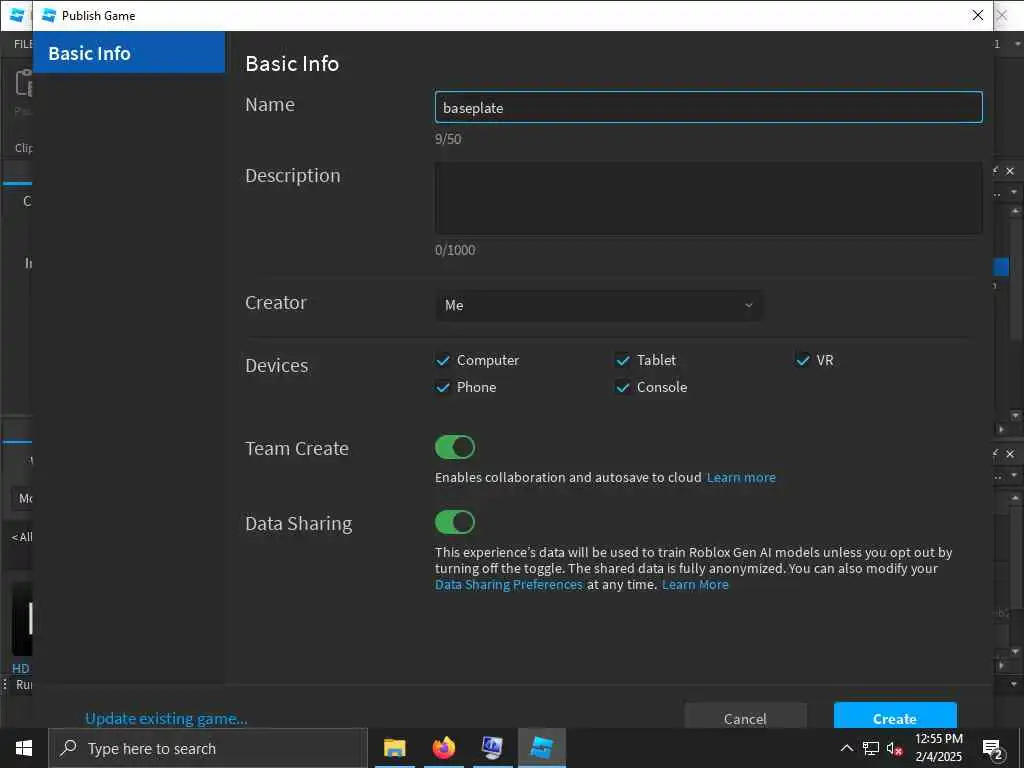
Task: Open Team Create Learn more link
Action: pos(741,477)
